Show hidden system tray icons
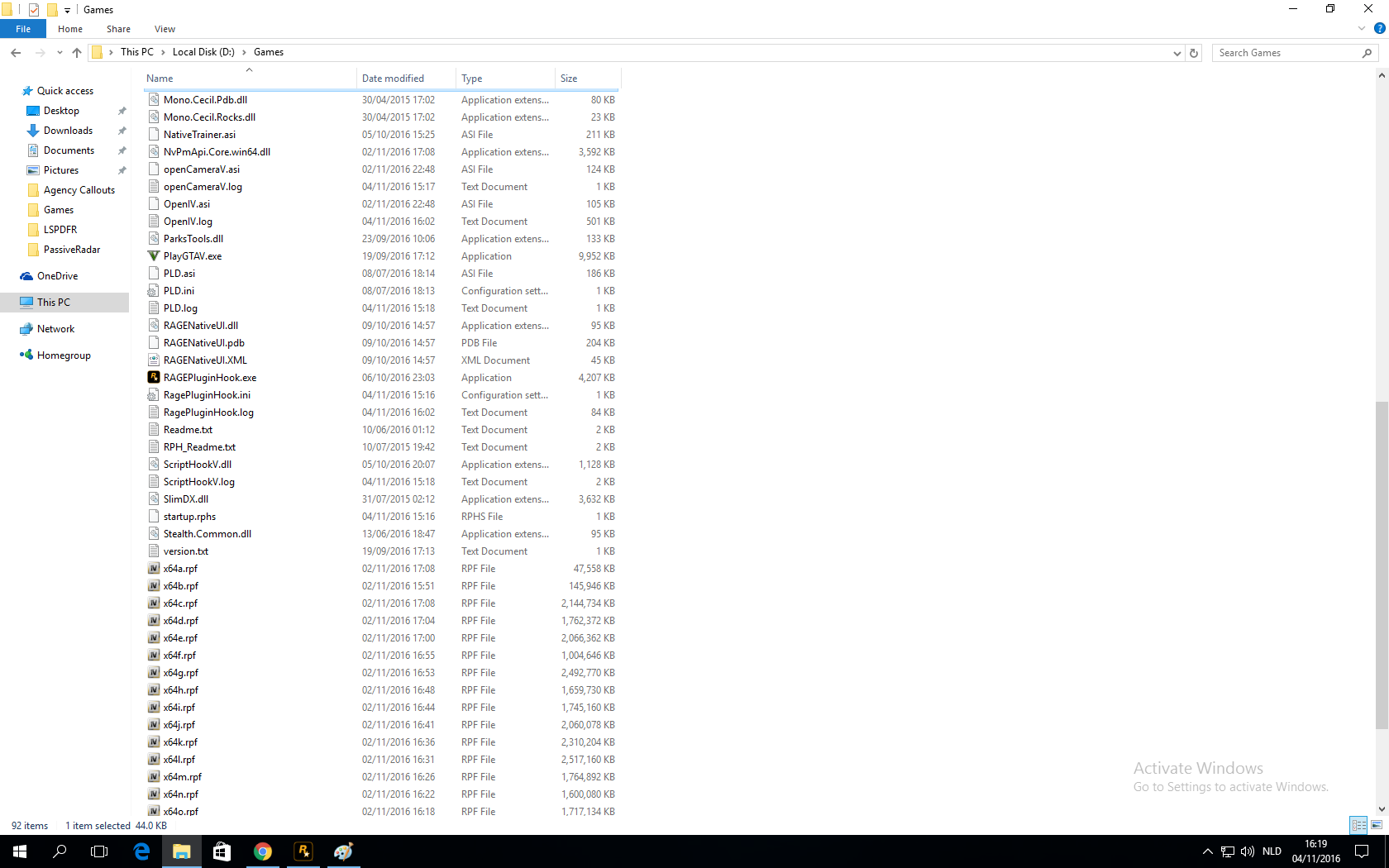This screenshot has width=1389, height=868. click(x=1207, y=851)
